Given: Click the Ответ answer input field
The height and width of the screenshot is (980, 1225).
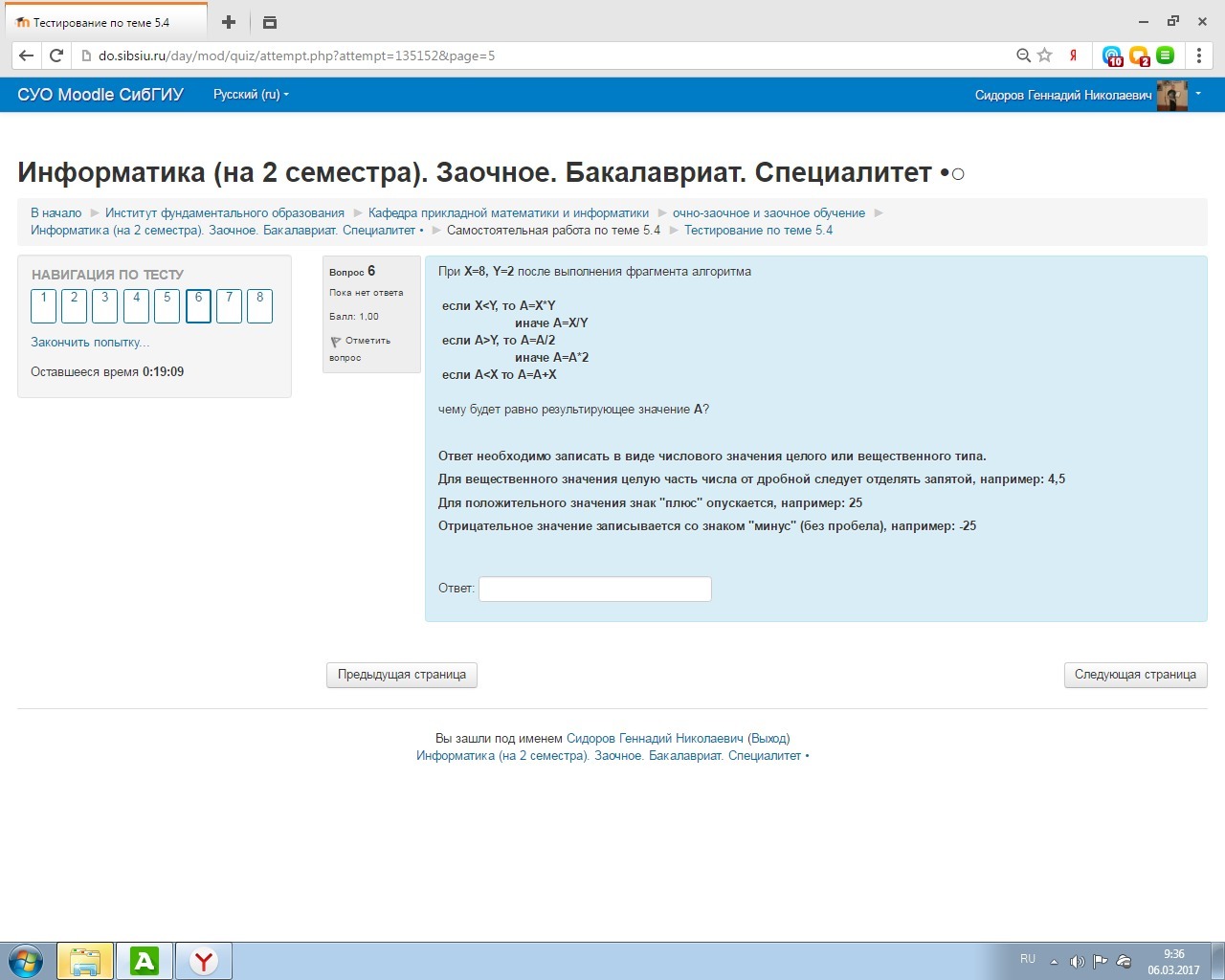Looking at the screenshot, I should coord(594,589).
